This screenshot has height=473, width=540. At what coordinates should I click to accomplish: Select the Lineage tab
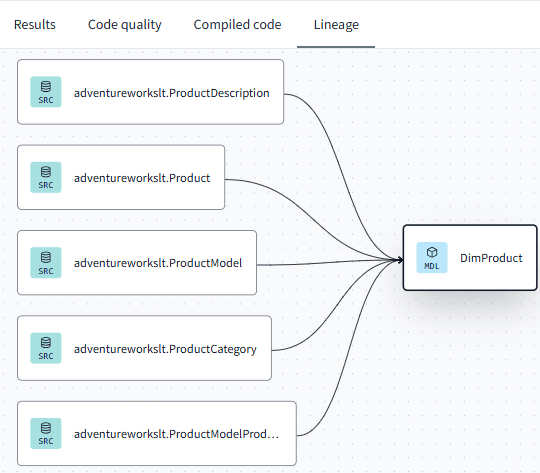click(x=336, y=25)
